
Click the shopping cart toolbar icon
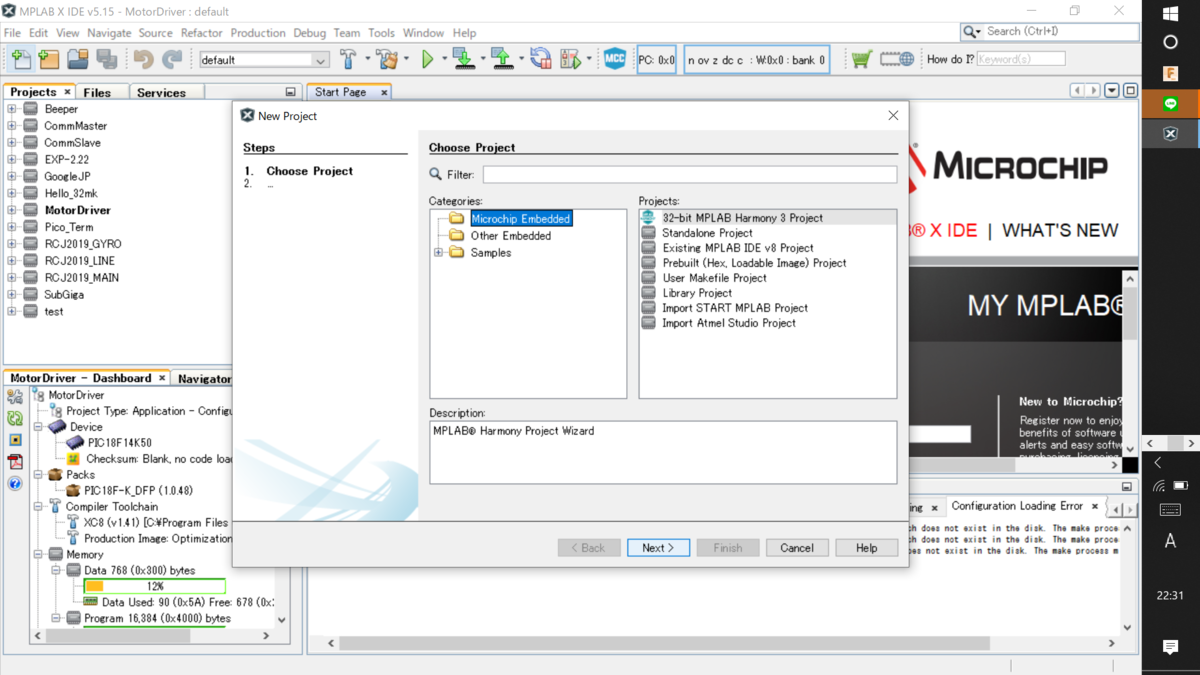pyautogui.click(x=861, y=60)
